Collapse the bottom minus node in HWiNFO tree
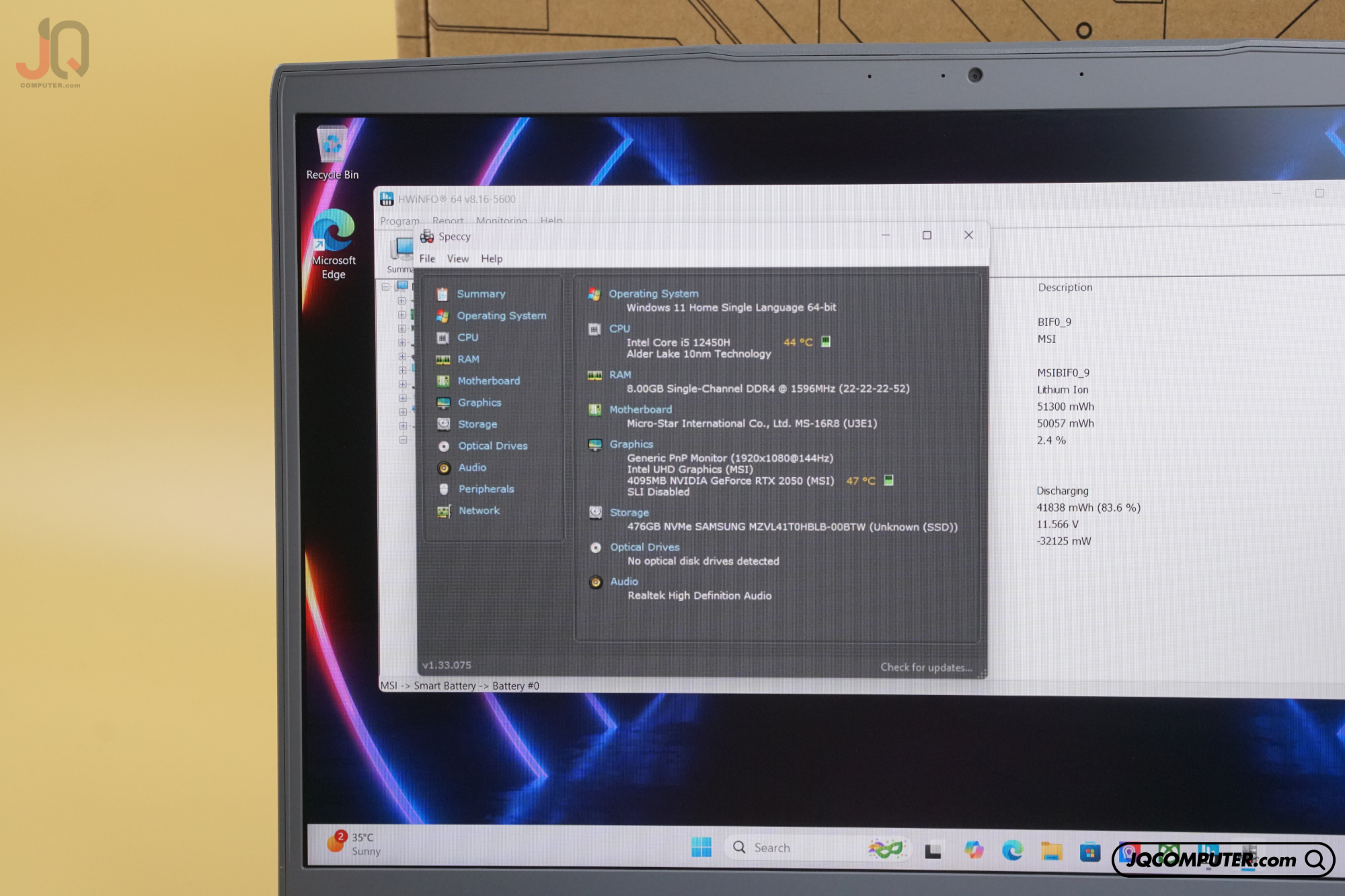Screen dimensions: 1345x896 pos(403,440)
